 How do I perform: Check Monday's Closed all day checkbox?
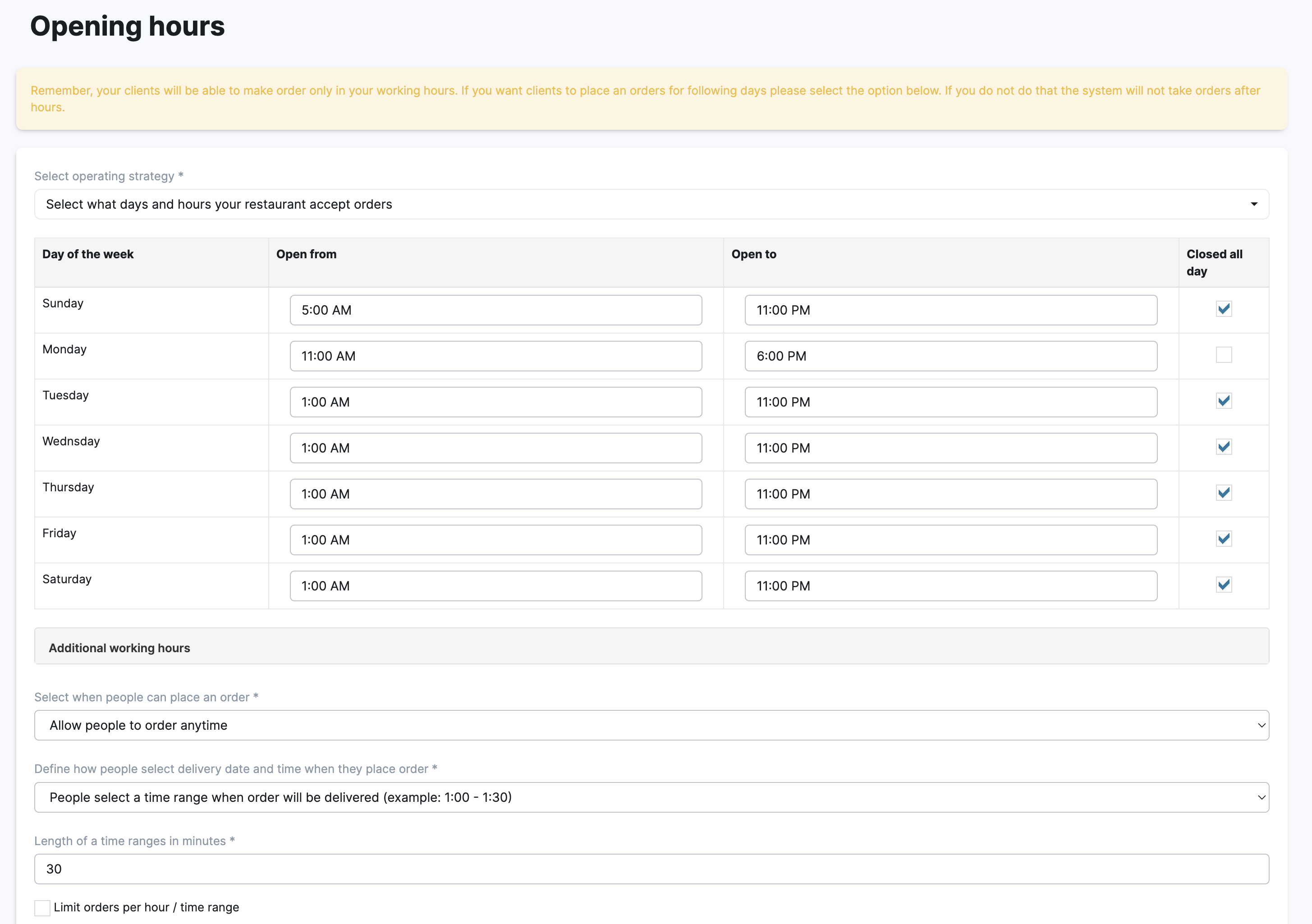pos(1224,355)
